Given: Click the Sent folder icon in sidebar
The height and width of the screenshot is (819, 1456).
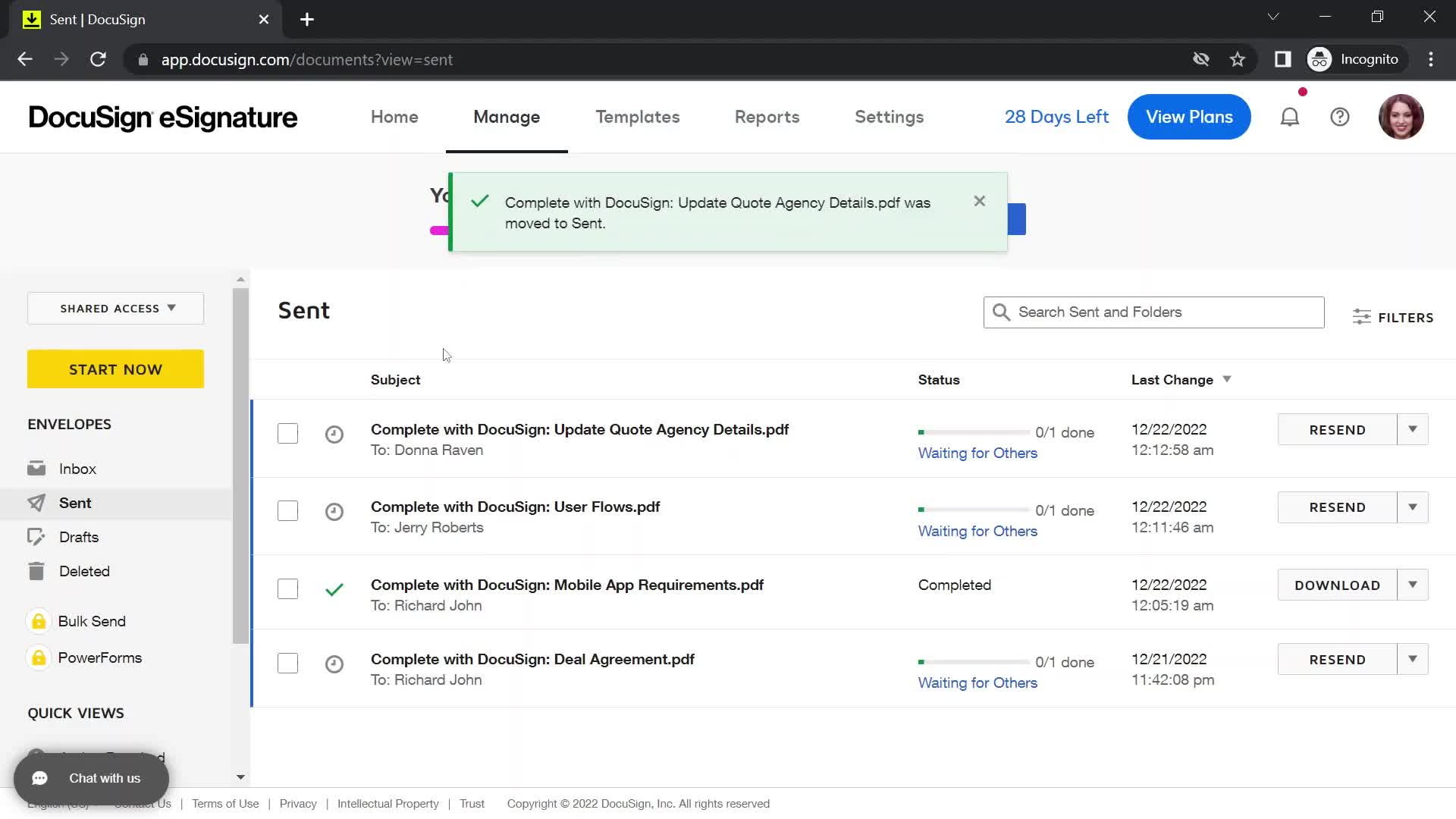Looking at the screenshot, I should pos(35,502).
